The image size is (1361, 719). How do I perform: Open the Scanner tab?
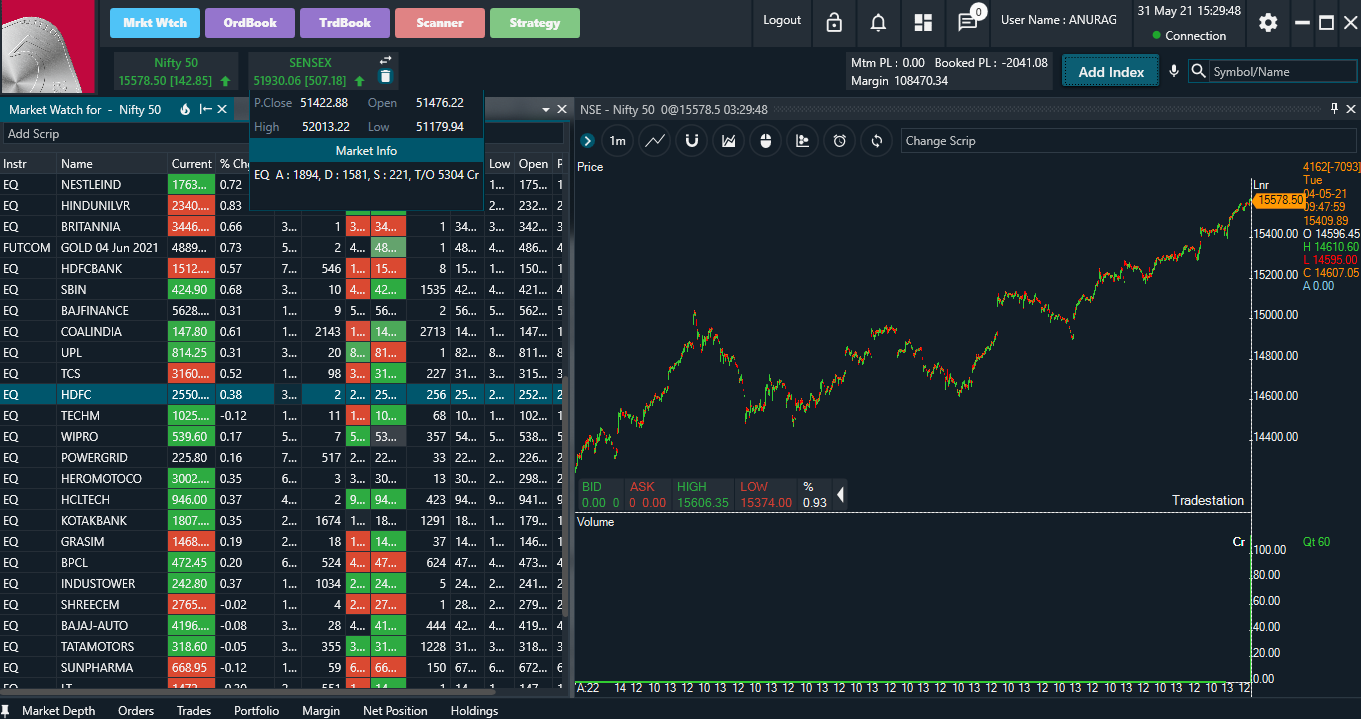click(x=440, y=23)
